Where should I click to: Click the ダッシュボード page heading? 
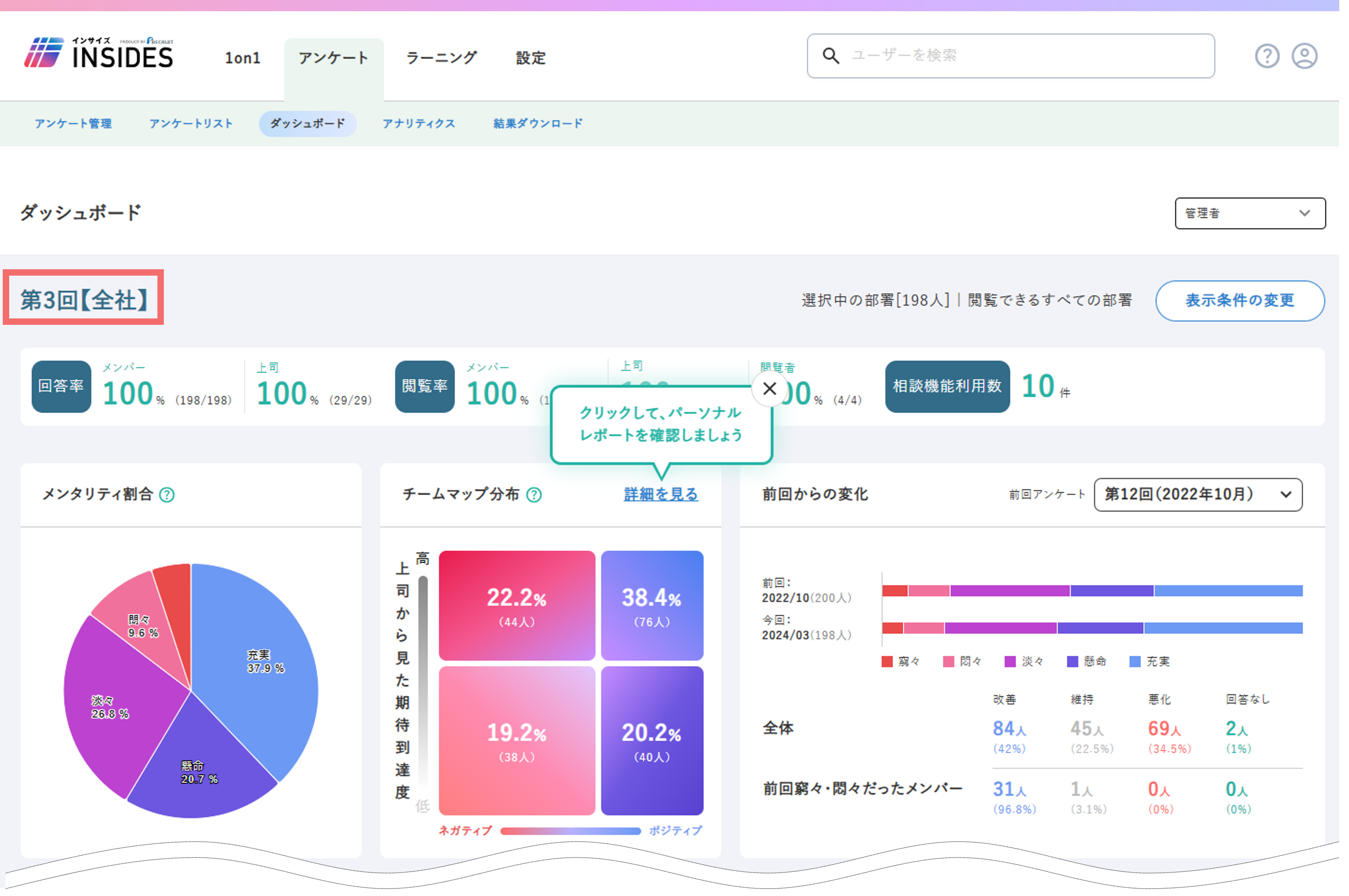[80, 213]
